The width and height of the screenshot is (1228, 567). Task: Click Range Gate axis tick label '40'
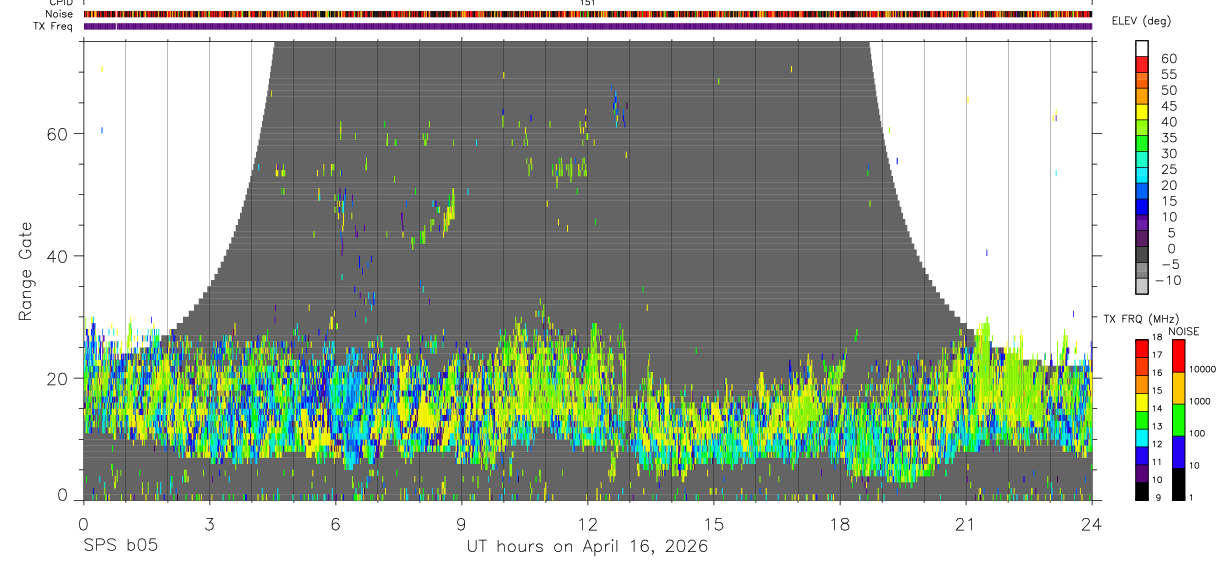(58, 256)
